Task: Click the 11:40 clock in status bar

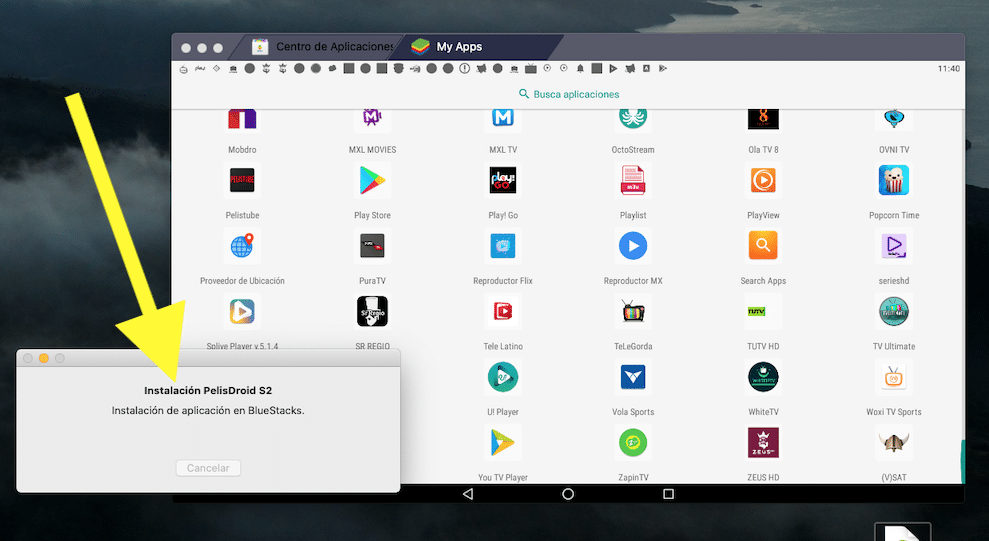Action: click(949, 69)
